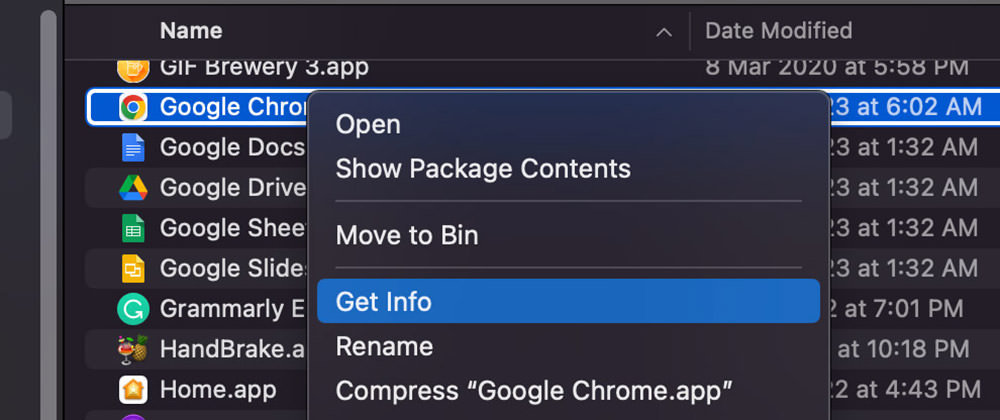
Task: Select the Google Drive row
Action: (233, 187)
